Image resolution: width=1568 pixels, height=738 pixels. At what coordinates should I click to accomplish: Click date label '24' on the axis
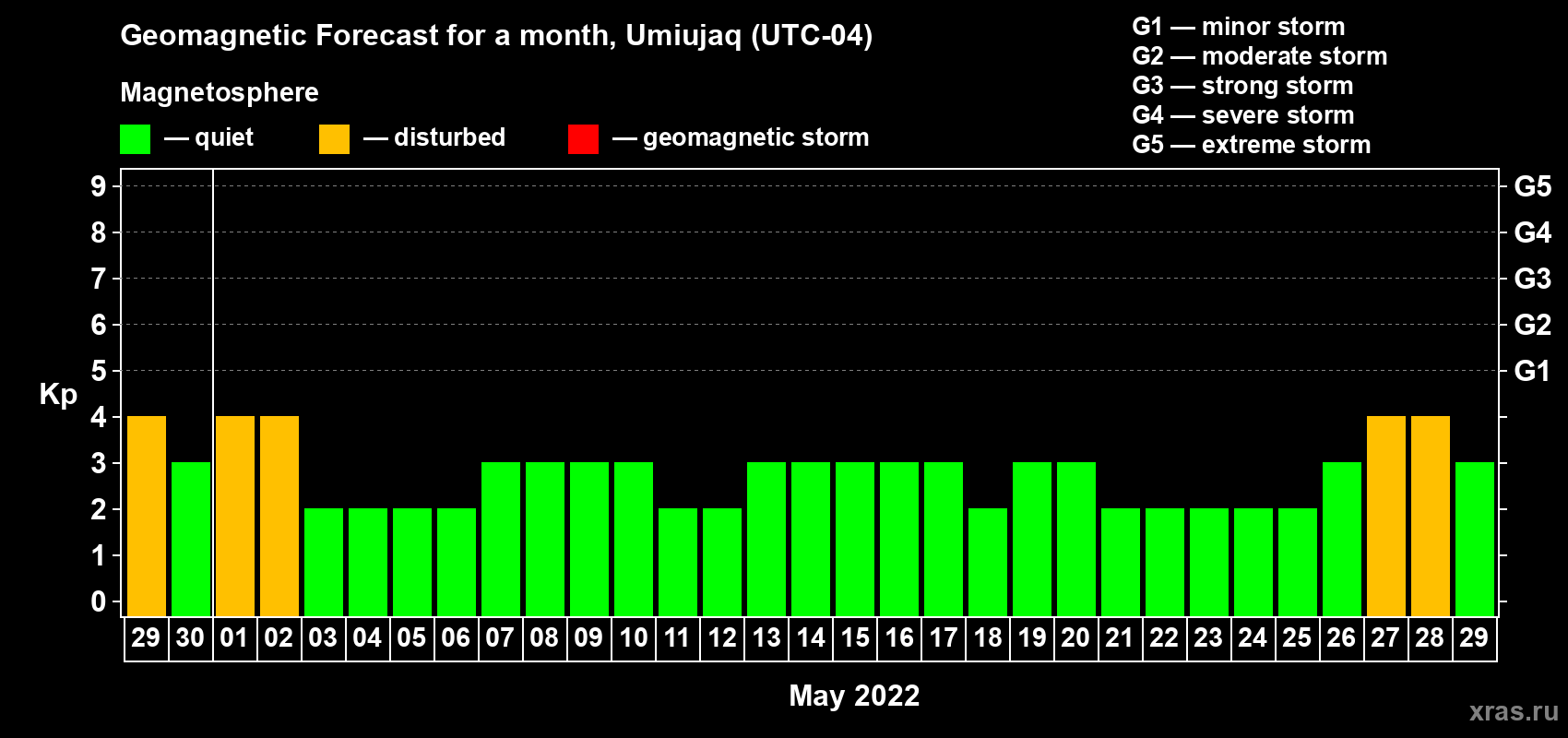tap(1253, 638)
